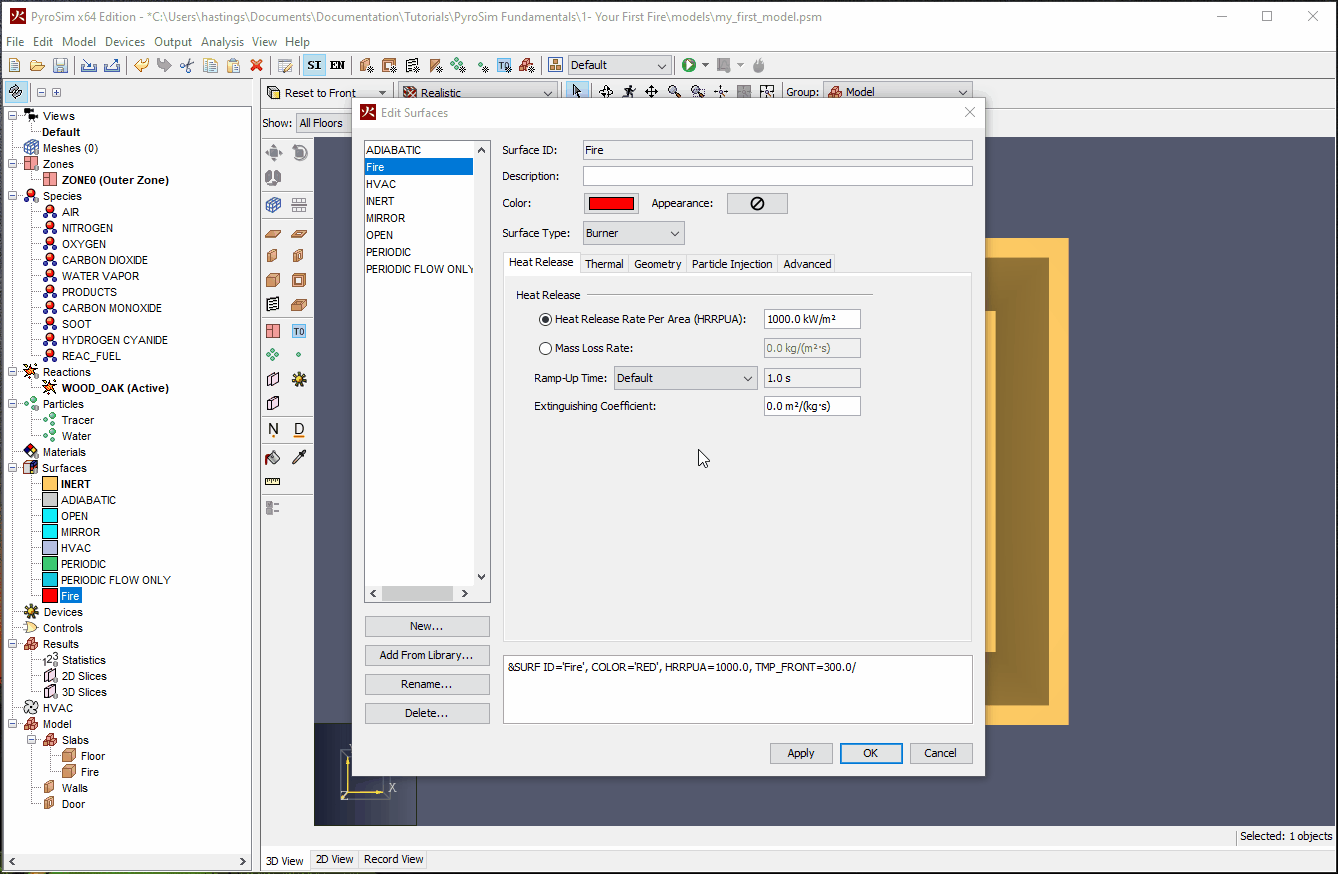The width and height of the screenshot is (1338, 874).
Task: Save the model with the floppy disk icon
Action: [60, 65]
